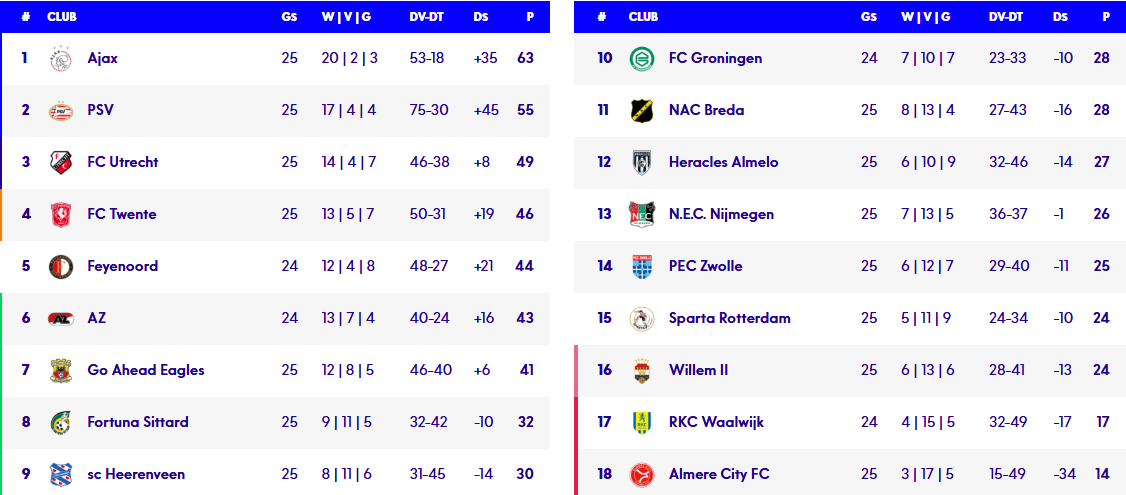Screen dimensions: 1126x495
Task: Open the AZ team name link
Action: (x=96, y=318)
